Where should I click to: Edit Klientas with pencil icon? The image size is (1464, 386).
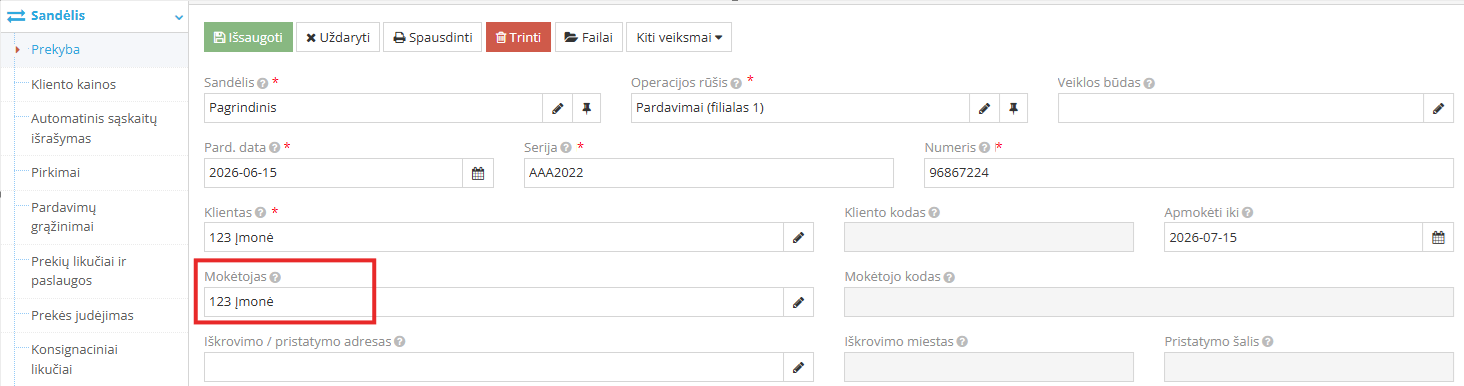click(x=798, y=237)
